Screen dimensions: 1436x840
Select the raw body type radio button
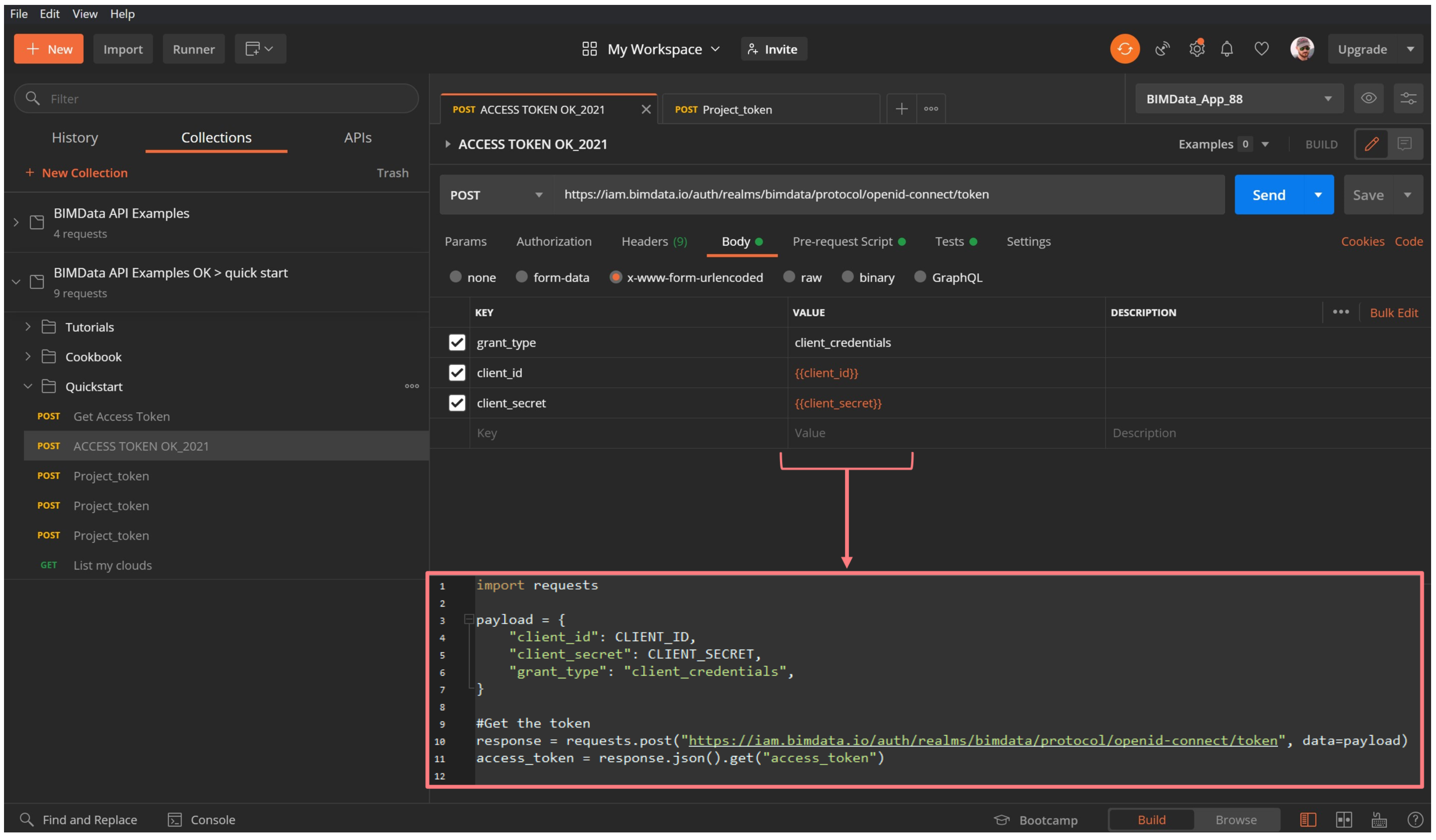click(x=789, y=277)
